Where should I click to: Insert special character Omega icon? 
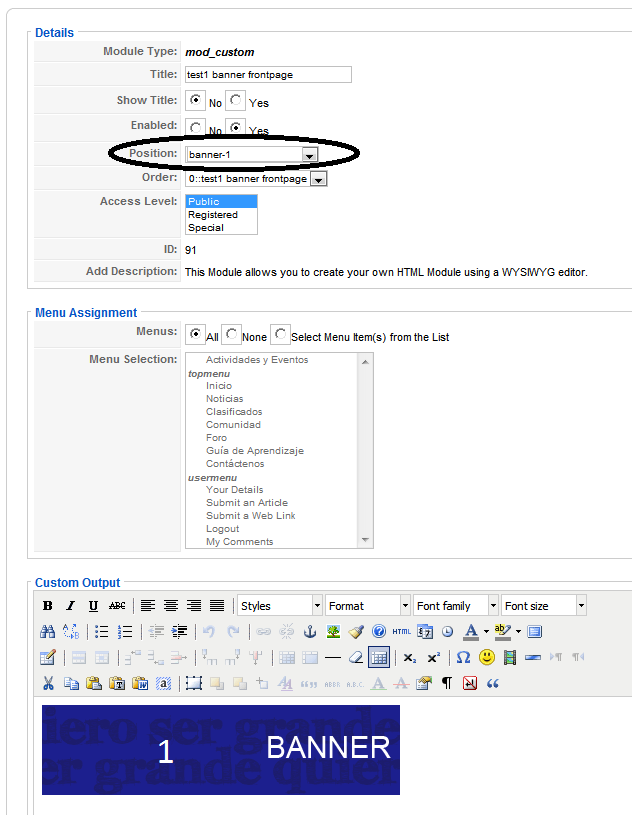coord(463,658)
